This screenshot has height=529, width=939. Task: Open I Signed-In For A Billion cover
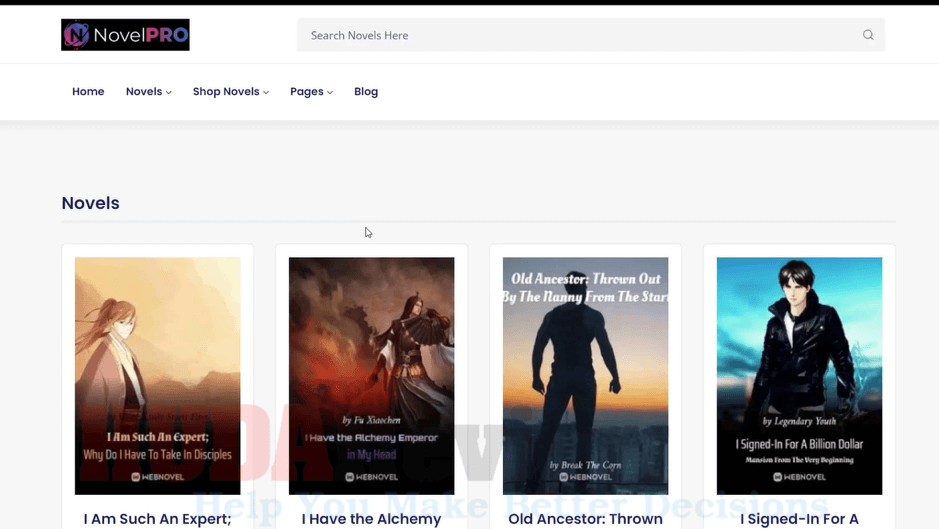(799, 376)
